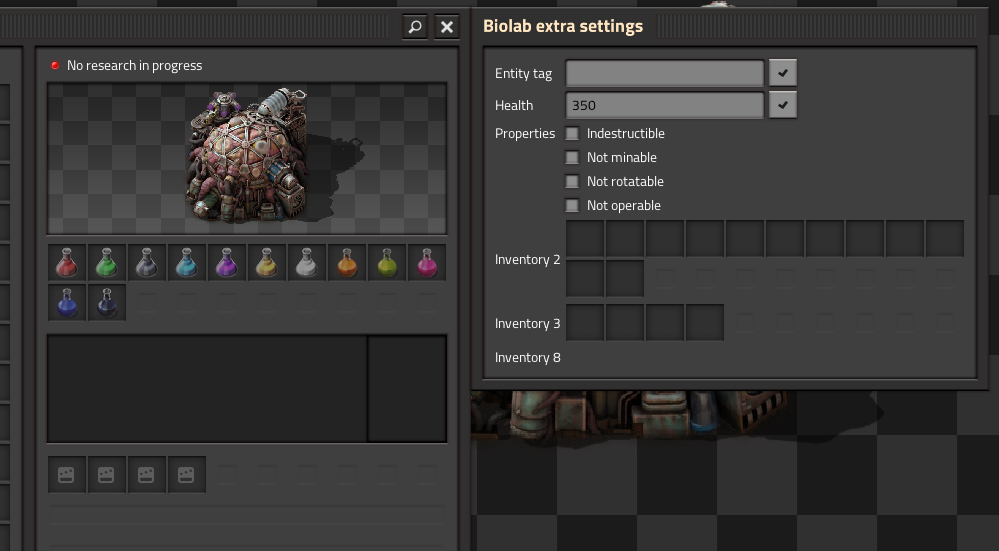Viewport: 999px width, 551px height.
Task: Click the Entity tag text field
Action: (x=665, y=73)
